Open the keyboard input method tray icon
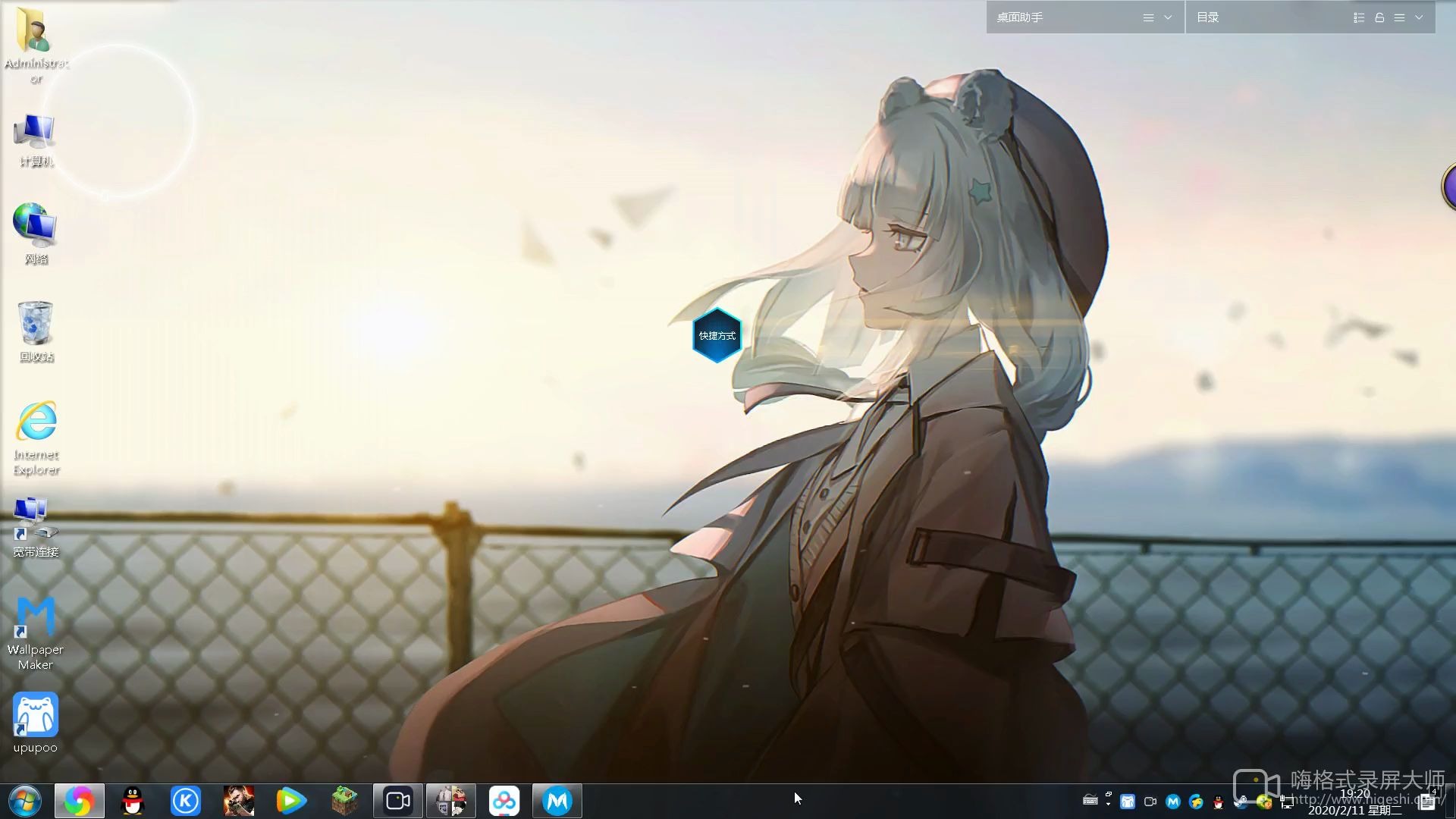This screenshot has width=1456, height=819. coord(1090,800)
